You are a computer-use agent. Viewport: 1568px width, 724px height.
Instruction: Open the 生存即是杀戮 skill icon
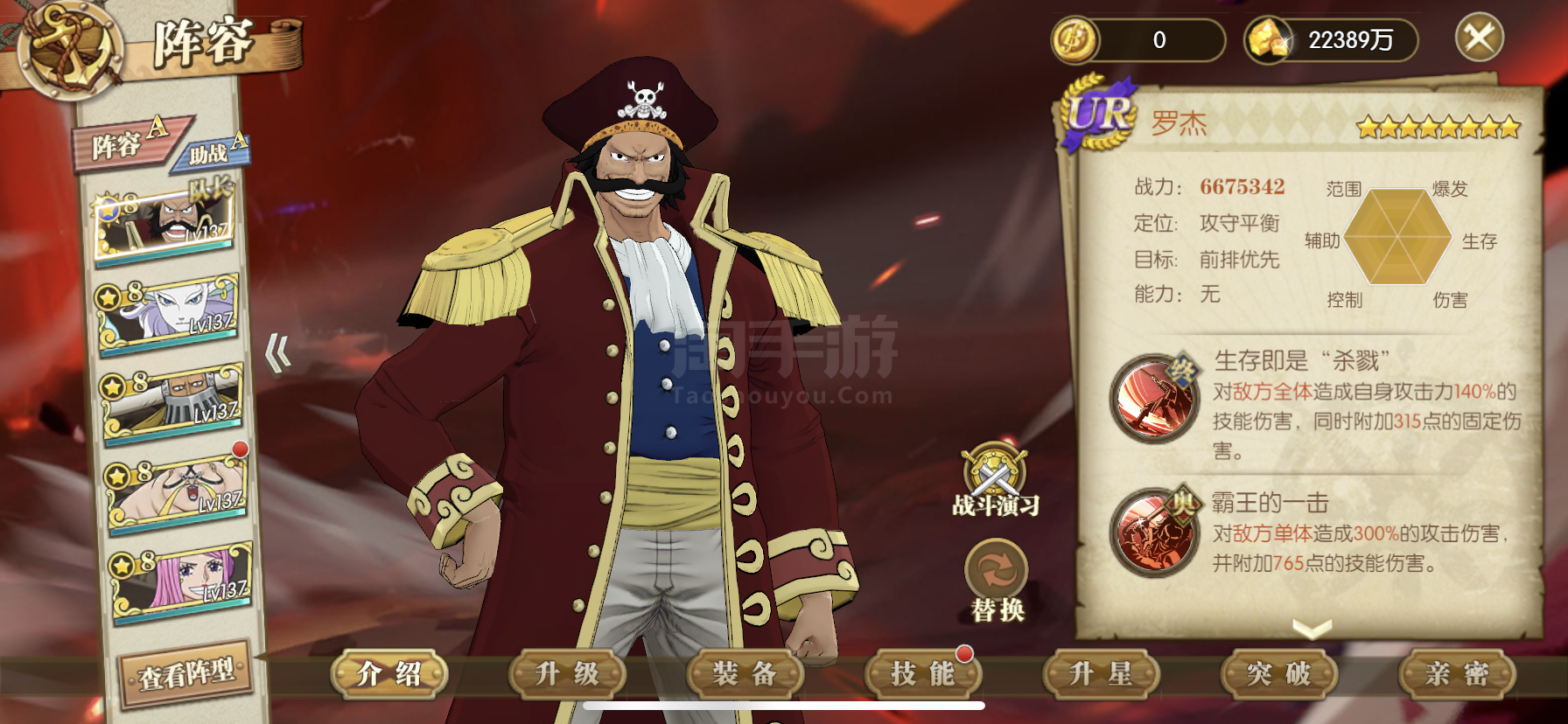click(x=1155, y=398)
